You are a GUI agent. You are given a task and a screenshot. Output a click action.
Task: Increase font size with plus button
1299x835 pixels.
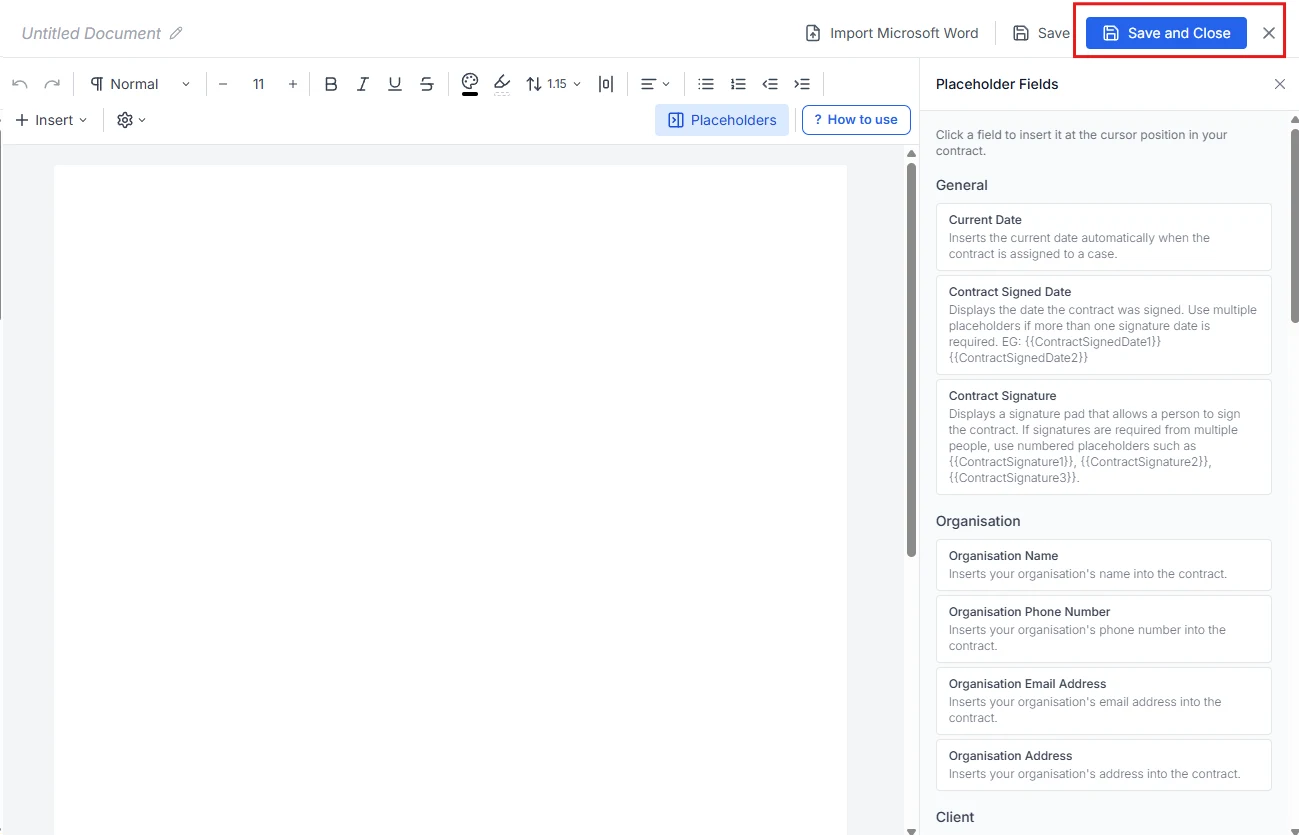pos(292,84)
